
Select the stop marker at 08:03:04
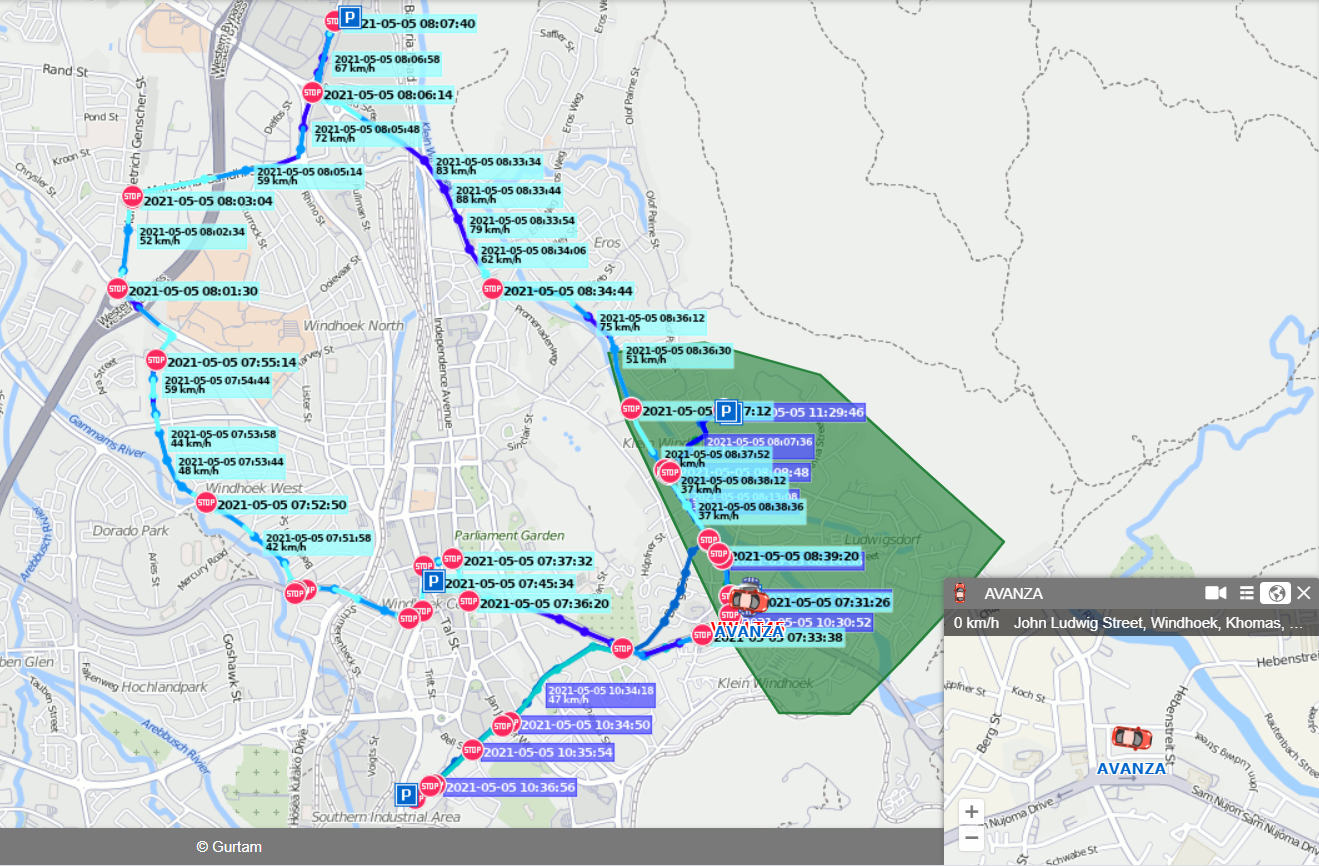tap(132, 197)
